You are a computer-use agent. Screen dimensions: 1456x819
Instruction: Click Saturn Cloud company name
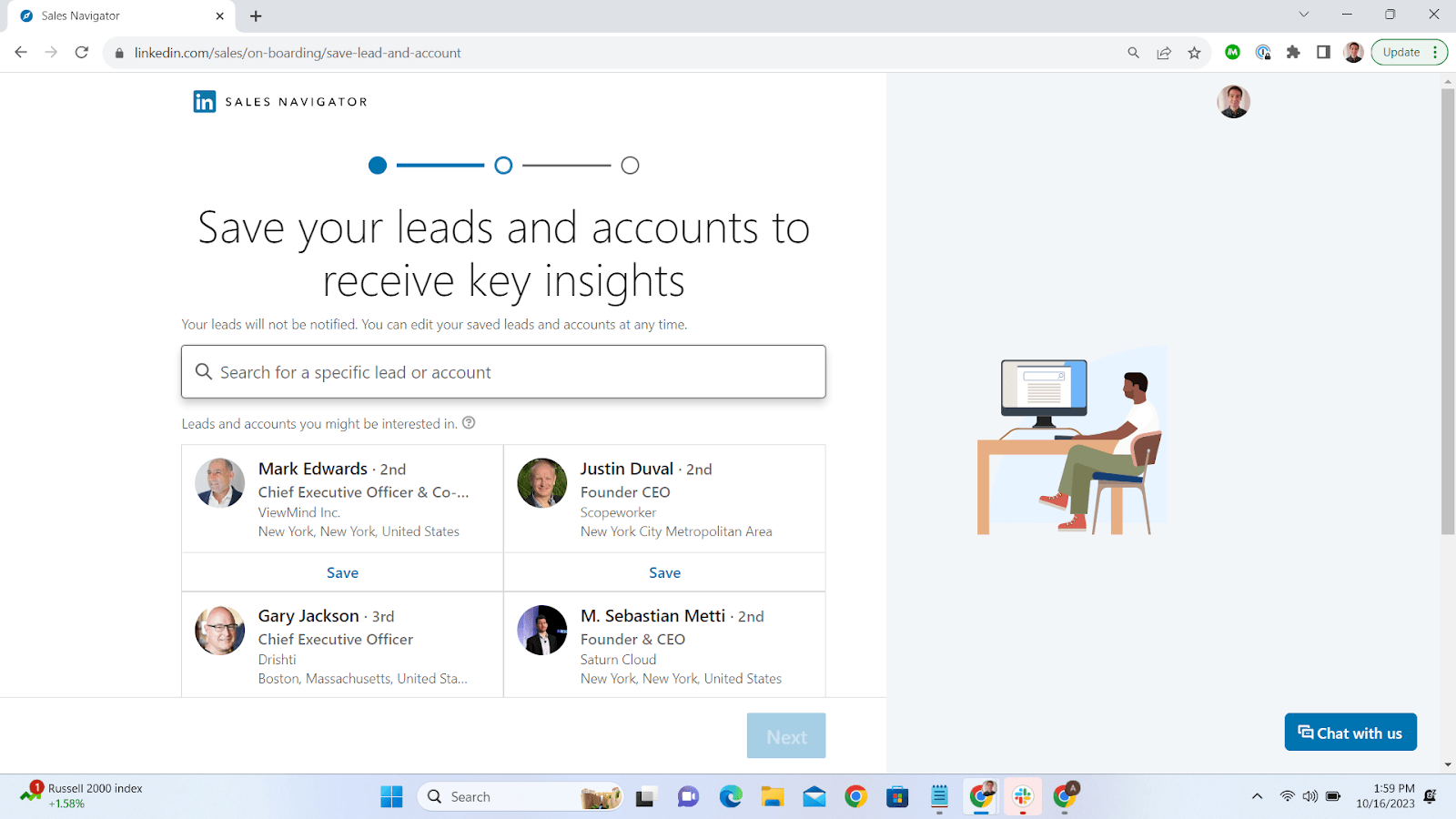618,660
